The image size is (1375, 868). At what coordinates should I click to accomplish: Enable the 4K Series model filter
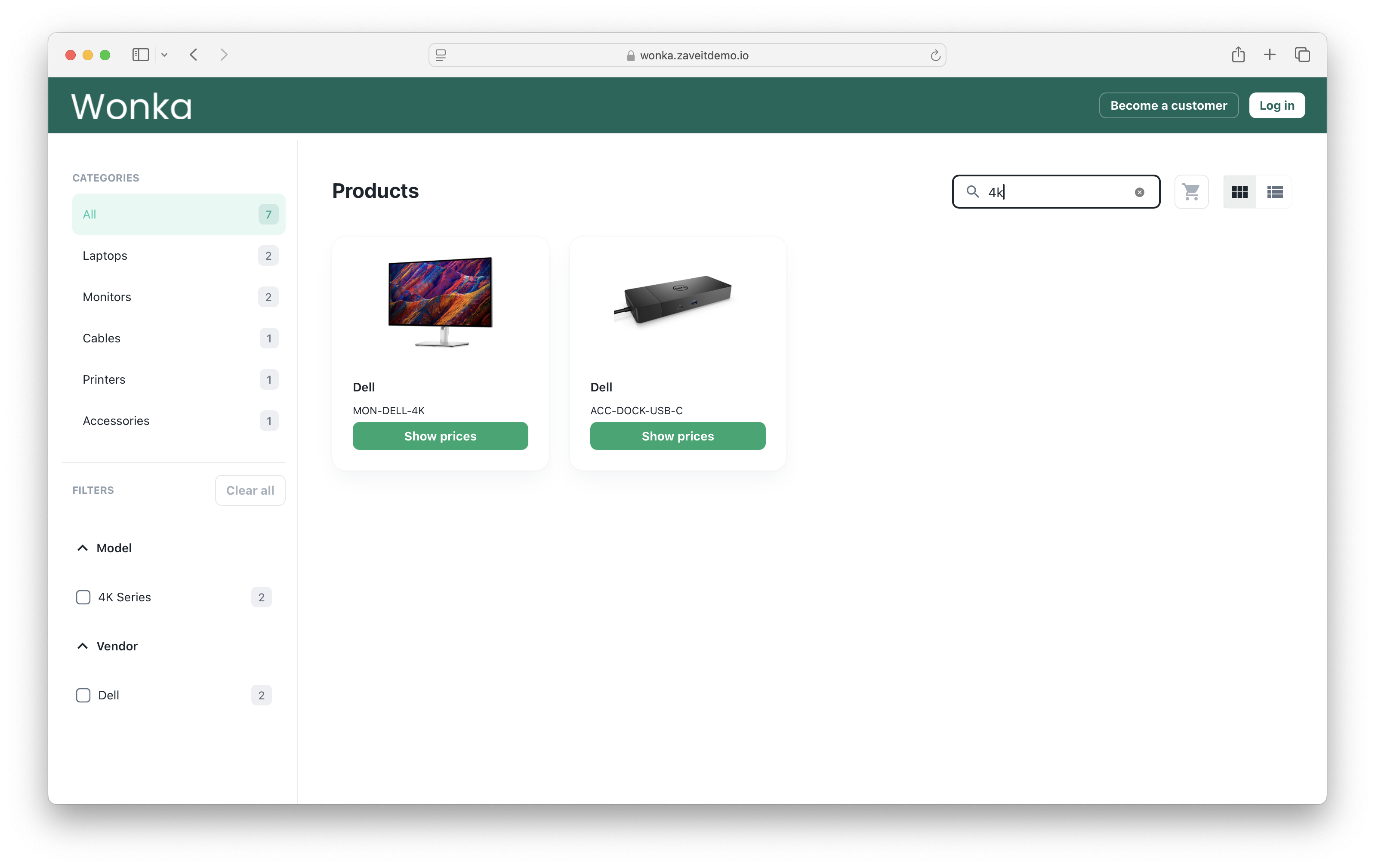[82, 597]
